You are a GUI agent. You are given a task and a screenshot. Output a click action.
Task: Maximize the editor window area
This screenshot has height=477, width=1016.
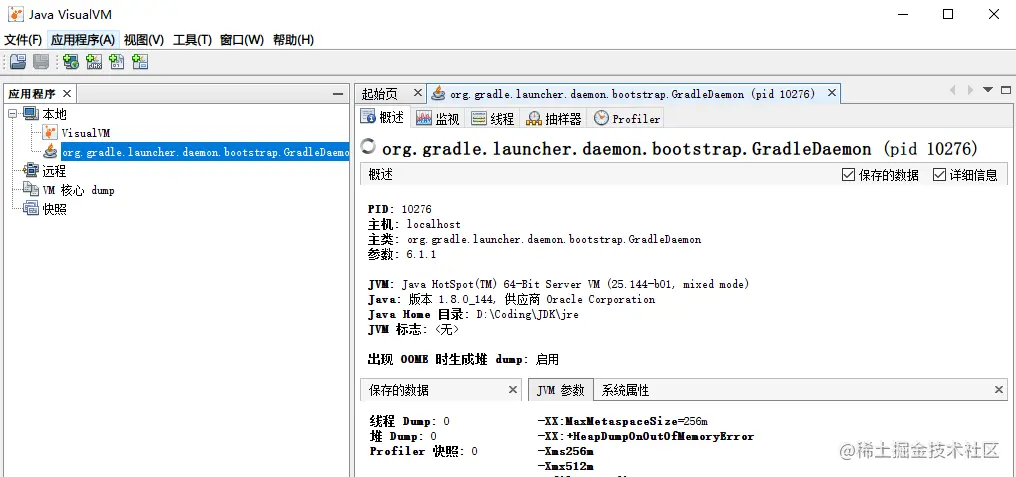[1006, 90]
